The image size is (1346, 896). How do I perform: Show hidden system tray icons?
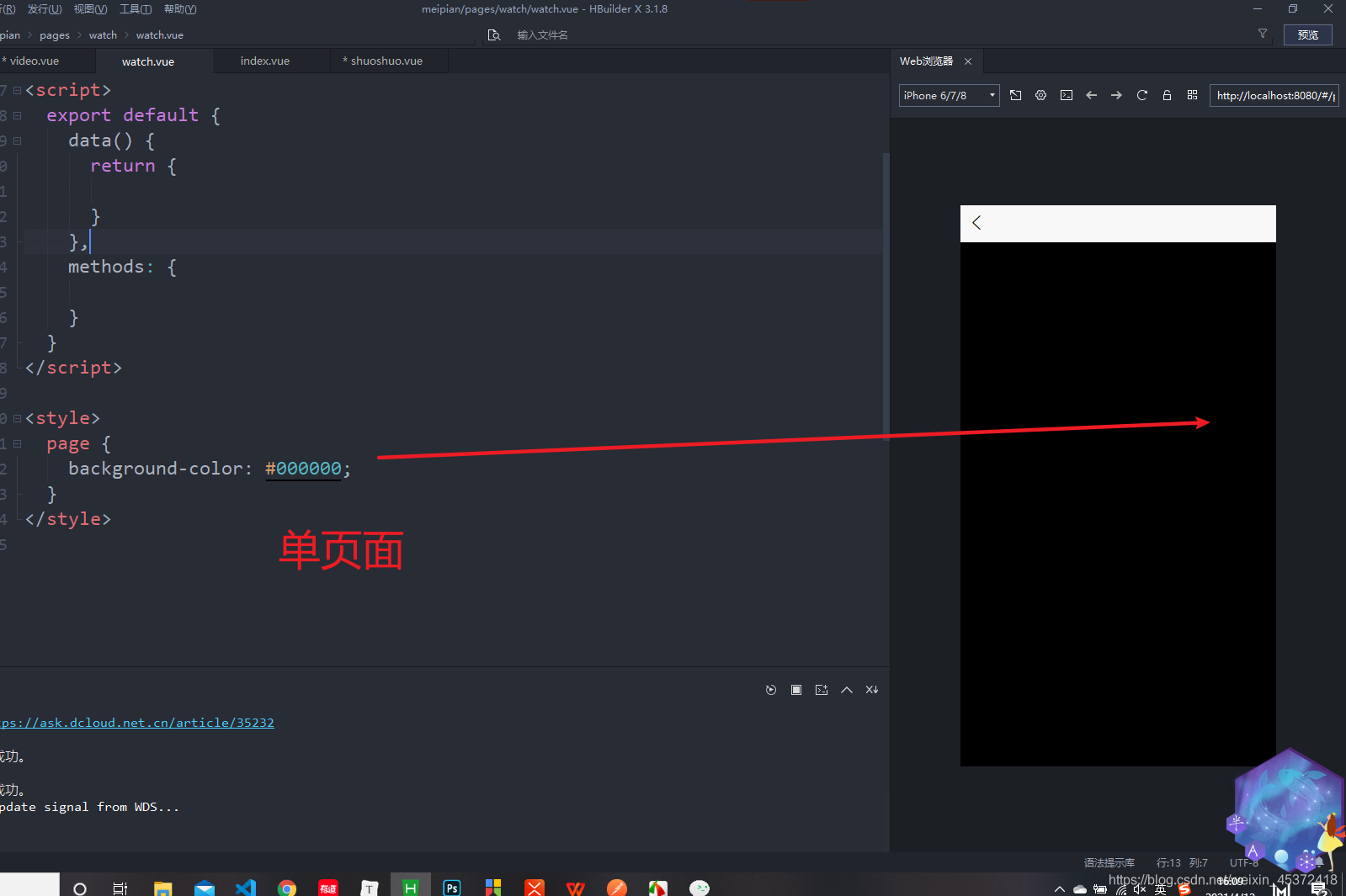[x=1060, y=889]
